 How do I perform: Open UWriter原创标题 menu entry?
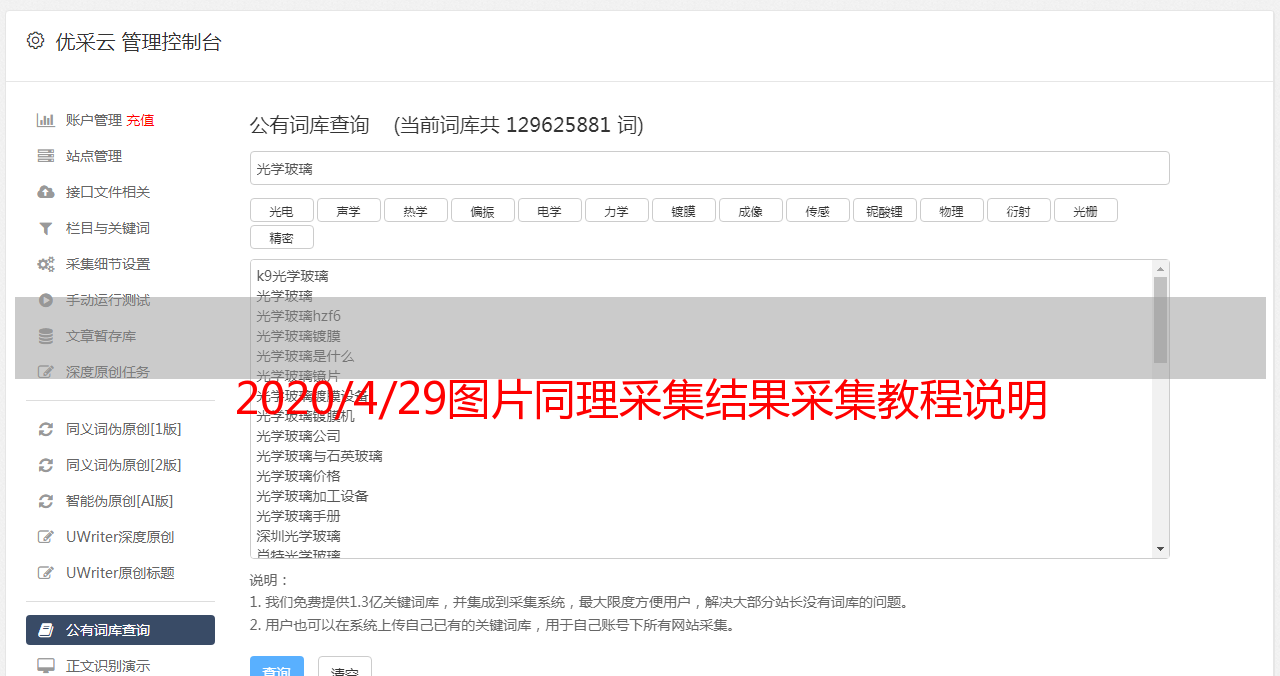[x=120, y=573]
